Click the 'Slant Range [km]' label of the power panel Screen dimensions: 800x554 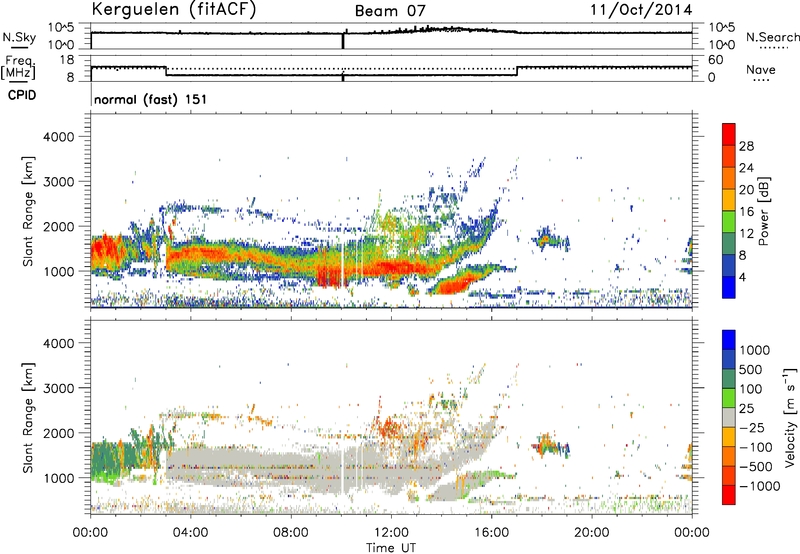(x=28, y=211)
